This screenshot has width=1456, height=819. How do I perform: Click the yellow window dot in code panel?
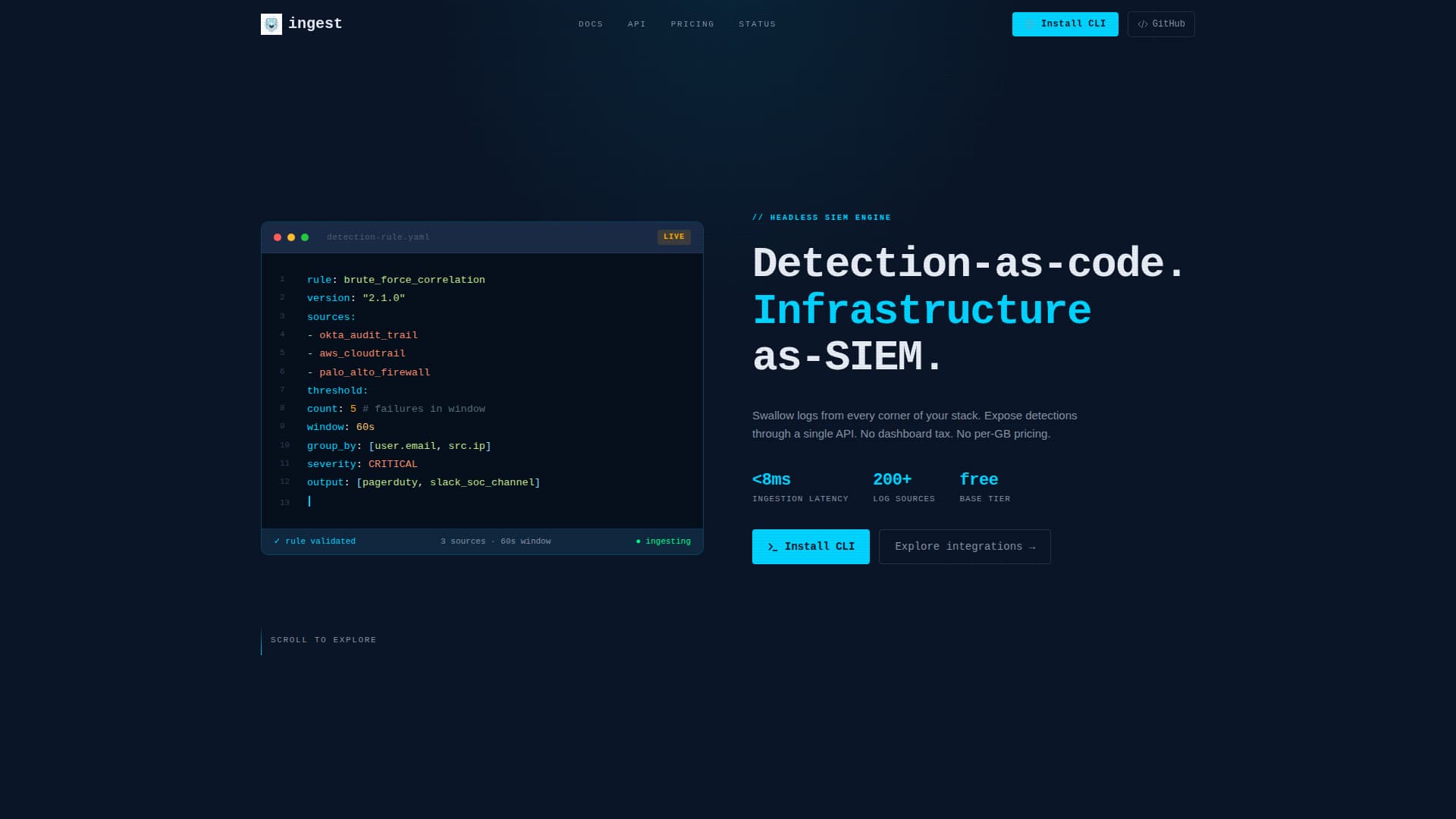(x=291, y=237)
